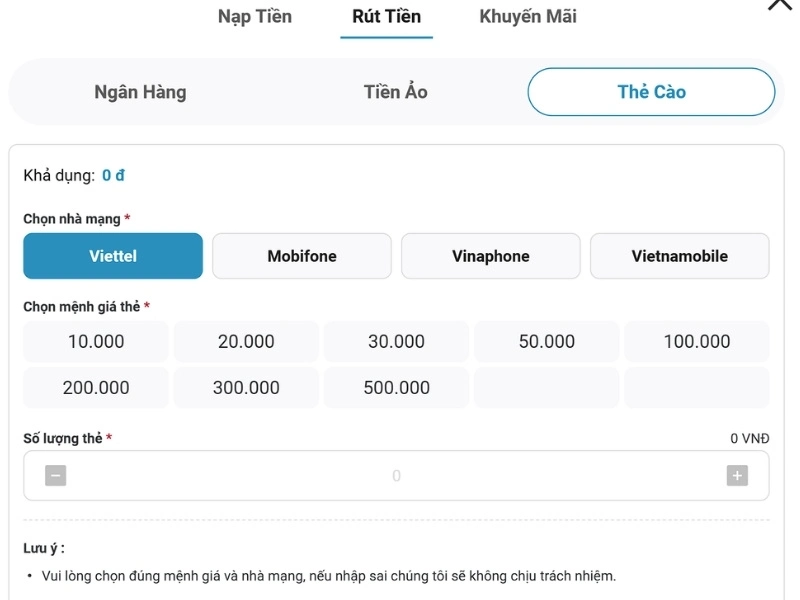The width and height of the screenshot is (800, 600).
Task: Switch to the Nạp Tiền tab
Action: tap(254, 16)
